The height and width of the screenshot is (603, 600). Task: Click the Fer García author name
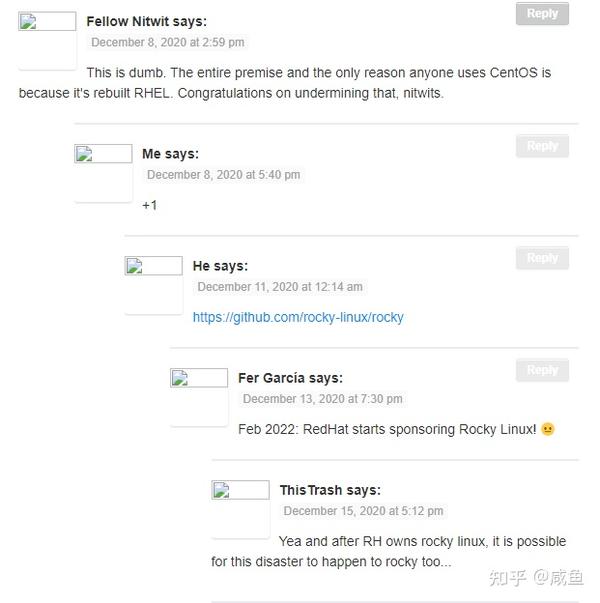[271, 378]
